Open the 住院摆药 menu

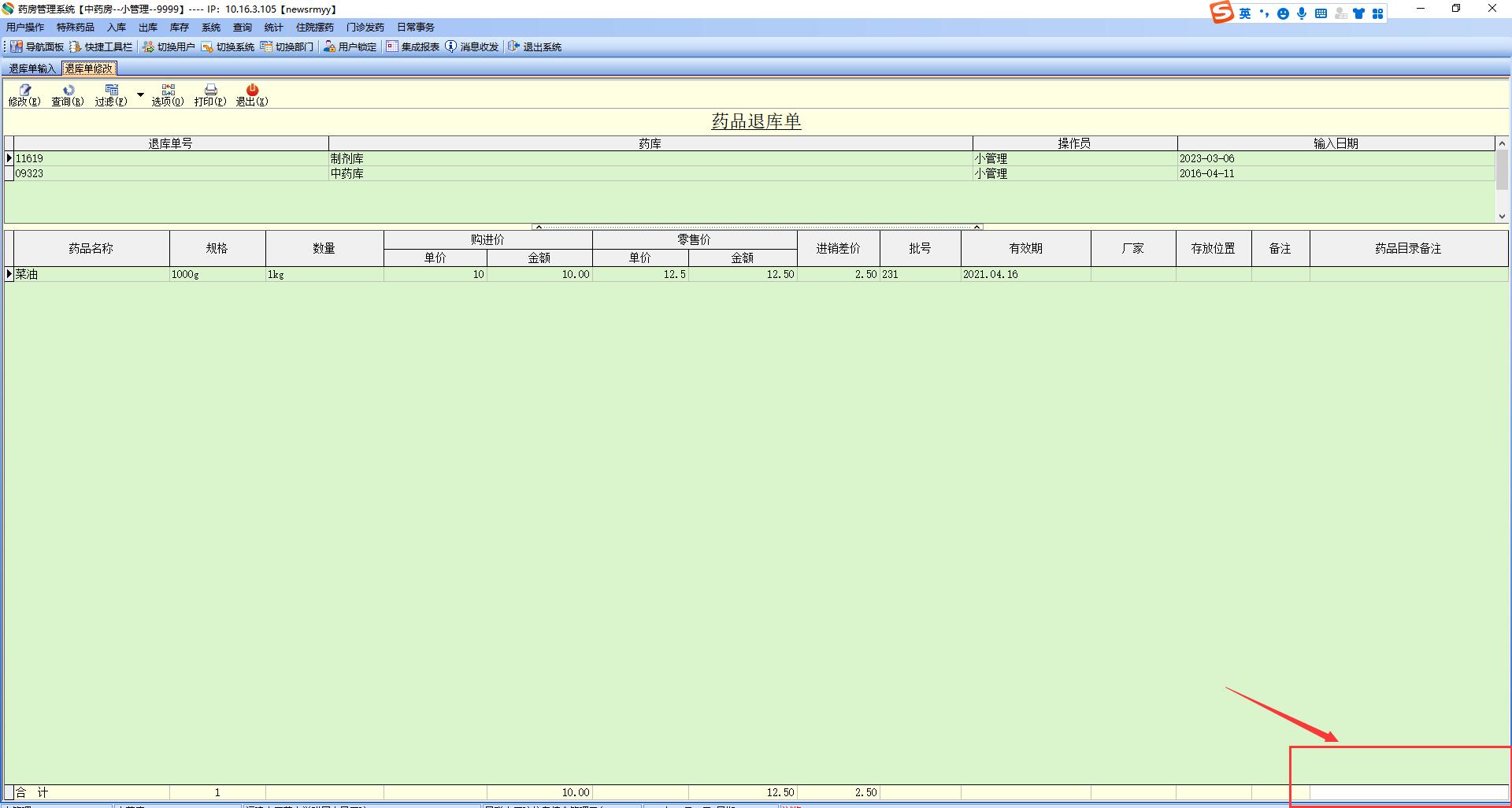tap(315, 28)
